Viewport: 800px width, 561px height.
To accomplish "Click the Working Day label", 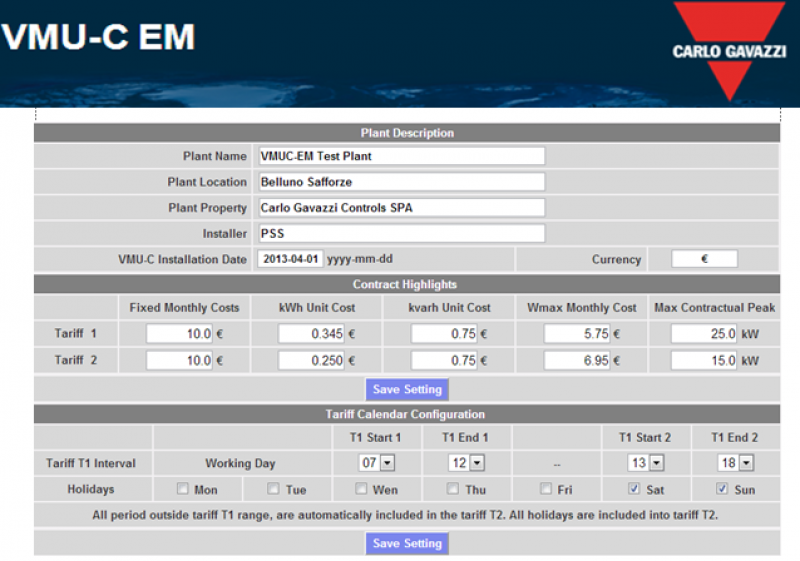I will click(240, 463).
